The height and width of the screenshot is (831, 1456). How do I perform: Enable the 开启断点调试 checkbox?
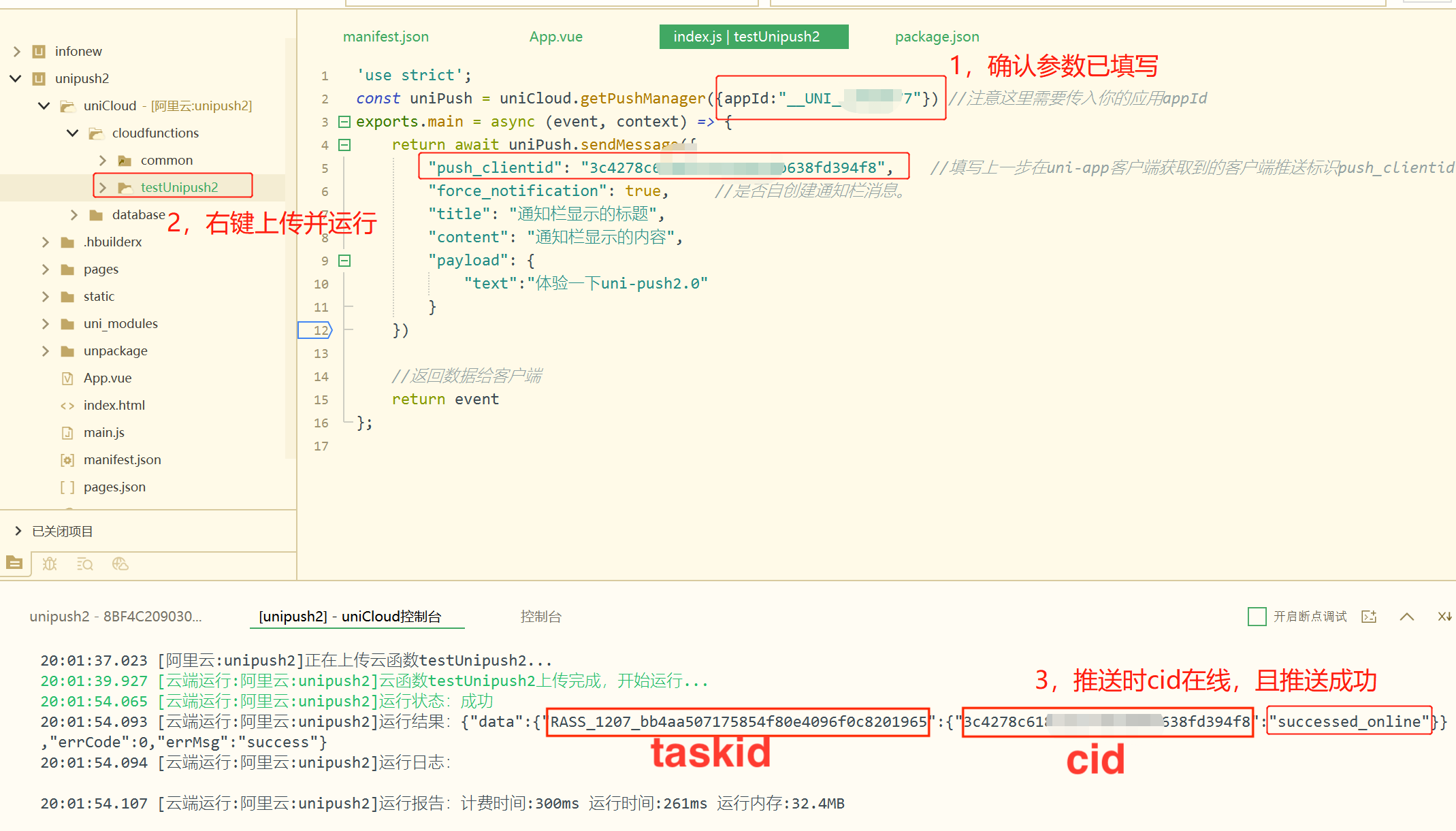coord(1257,617)
